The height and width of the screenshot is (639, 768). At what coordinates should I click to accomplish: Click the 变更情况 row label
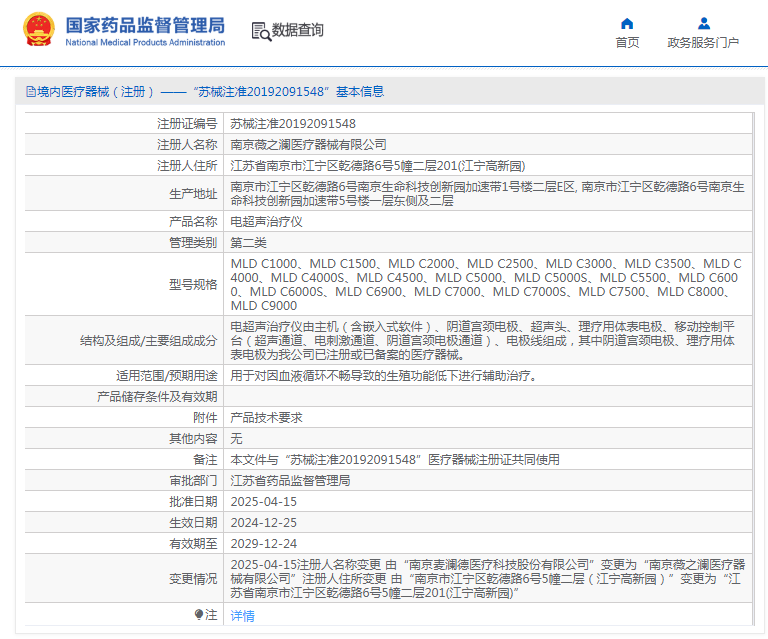pos(193,579)
